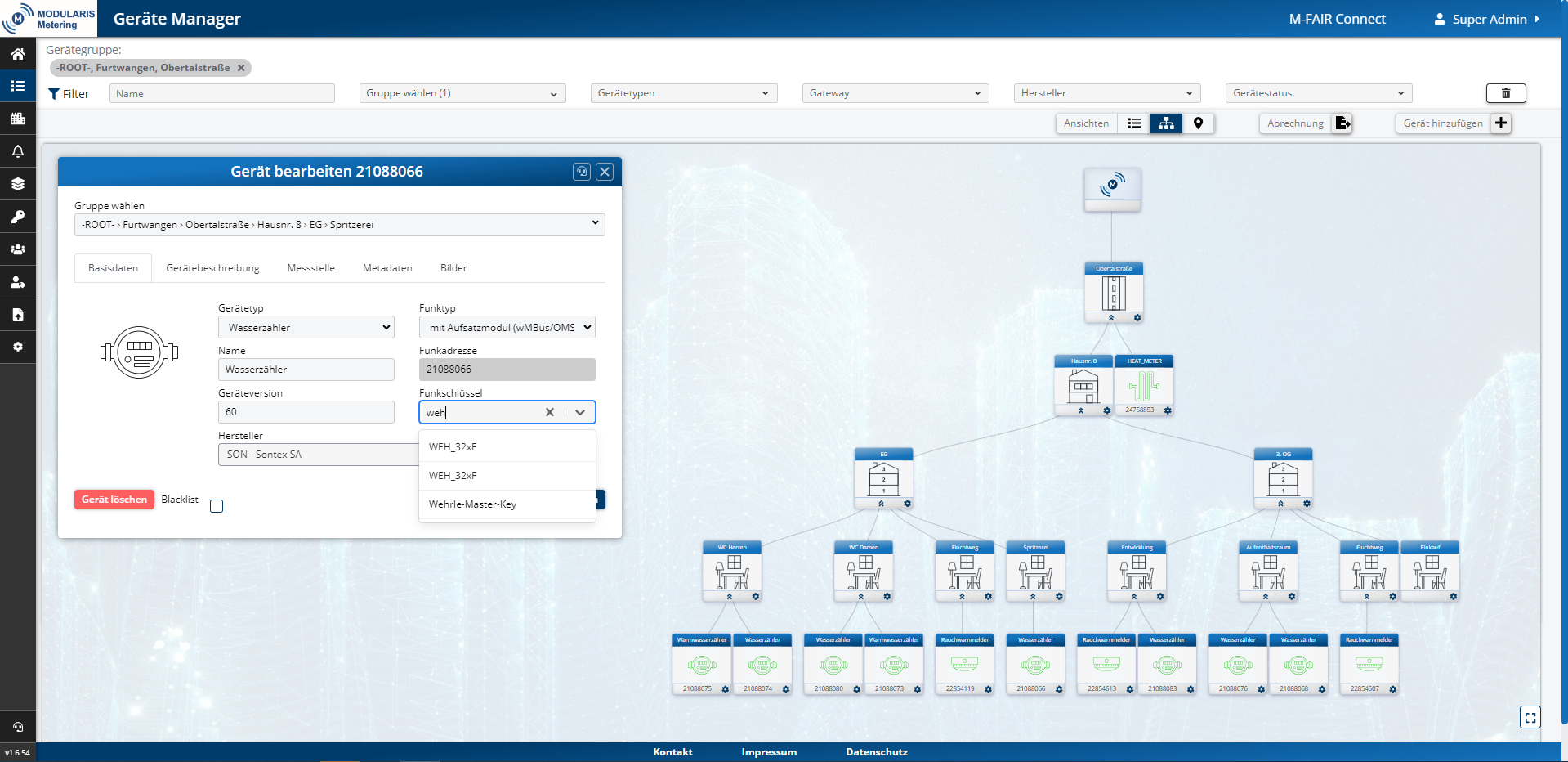Open the alarm bell icon in sidebar

pos(17,151)
